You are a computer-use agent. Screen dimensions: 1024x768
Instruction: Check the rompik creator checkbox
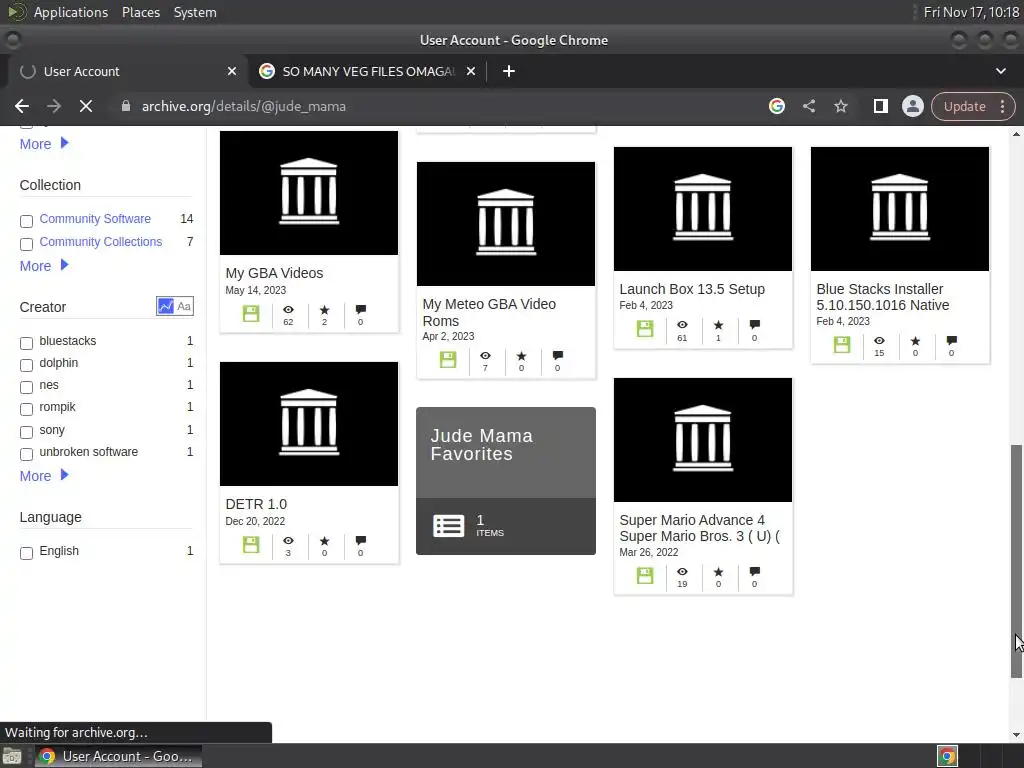pos(26,409)
